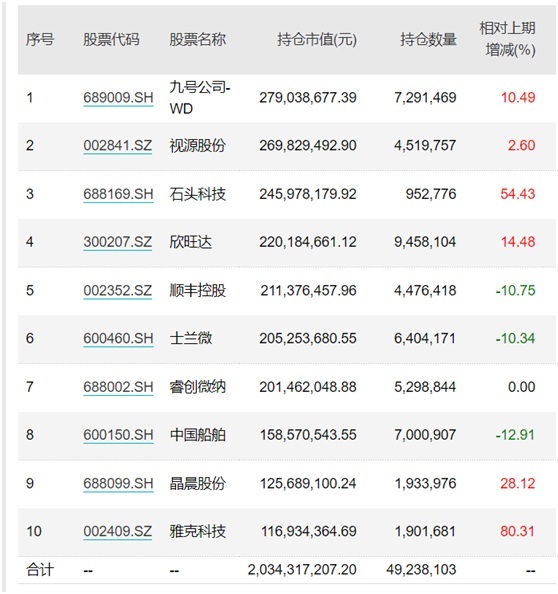
Task: Click the 持仓市值(元) column header
Action: 317,39
